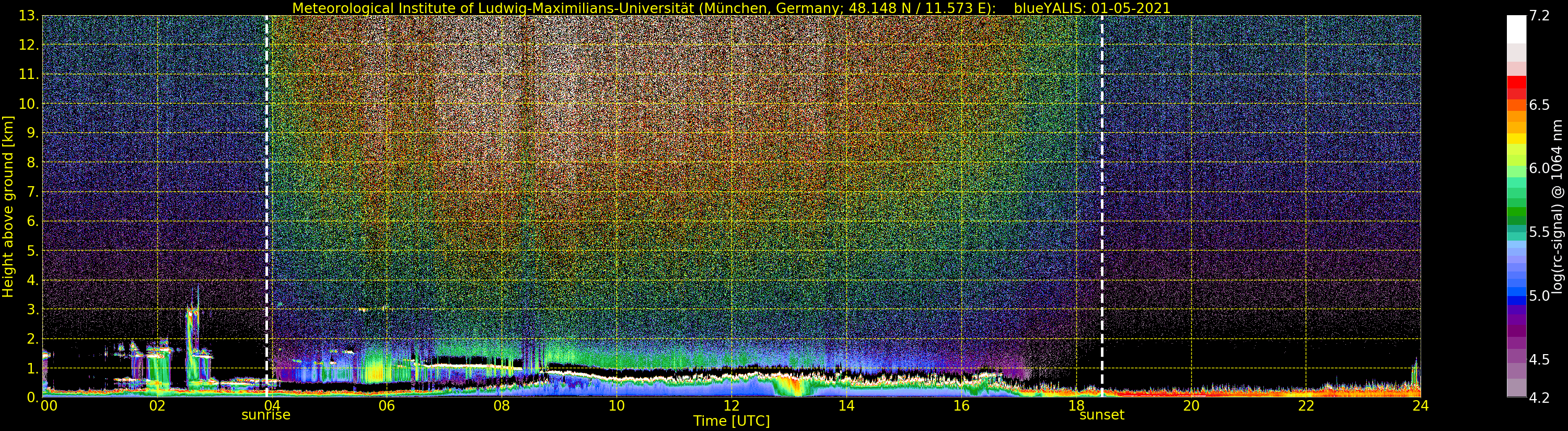Click the colorbar value '6.0'
This screenshot has width=1568, height=431.
1539,168
